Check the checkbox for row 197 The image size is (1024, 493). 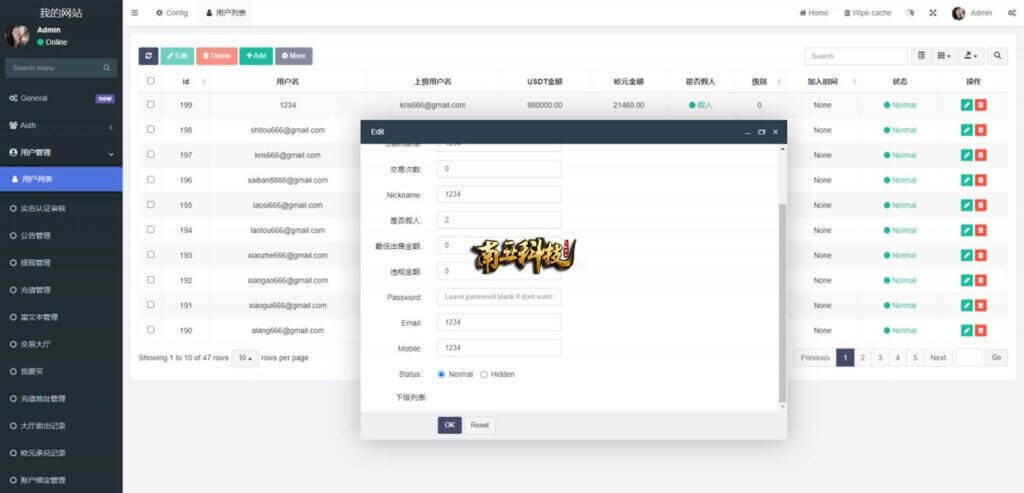pyautogui.click(x=151, y=154)
